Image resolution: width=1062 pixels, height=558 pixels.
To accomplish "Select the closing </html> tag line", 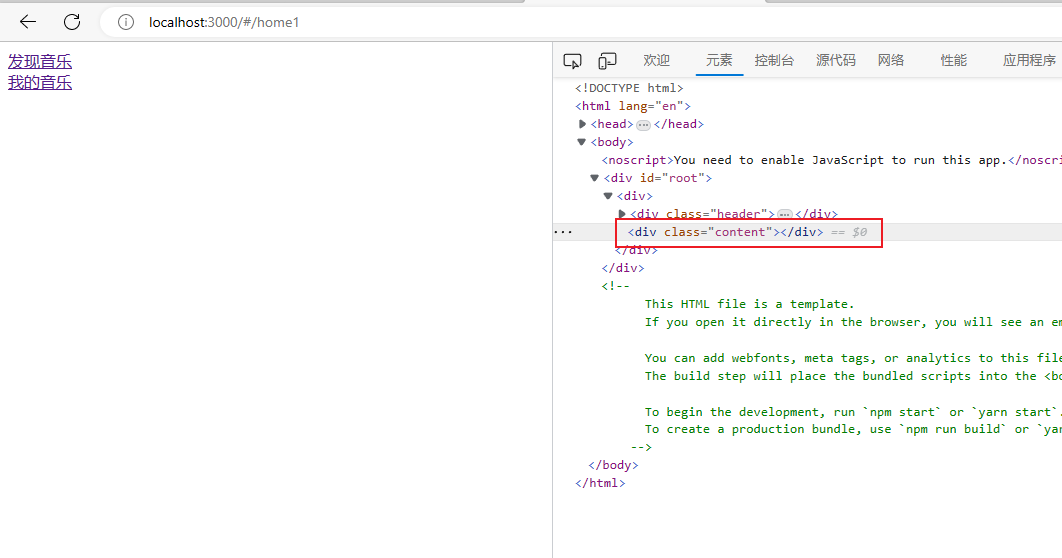I will (600, 484).
